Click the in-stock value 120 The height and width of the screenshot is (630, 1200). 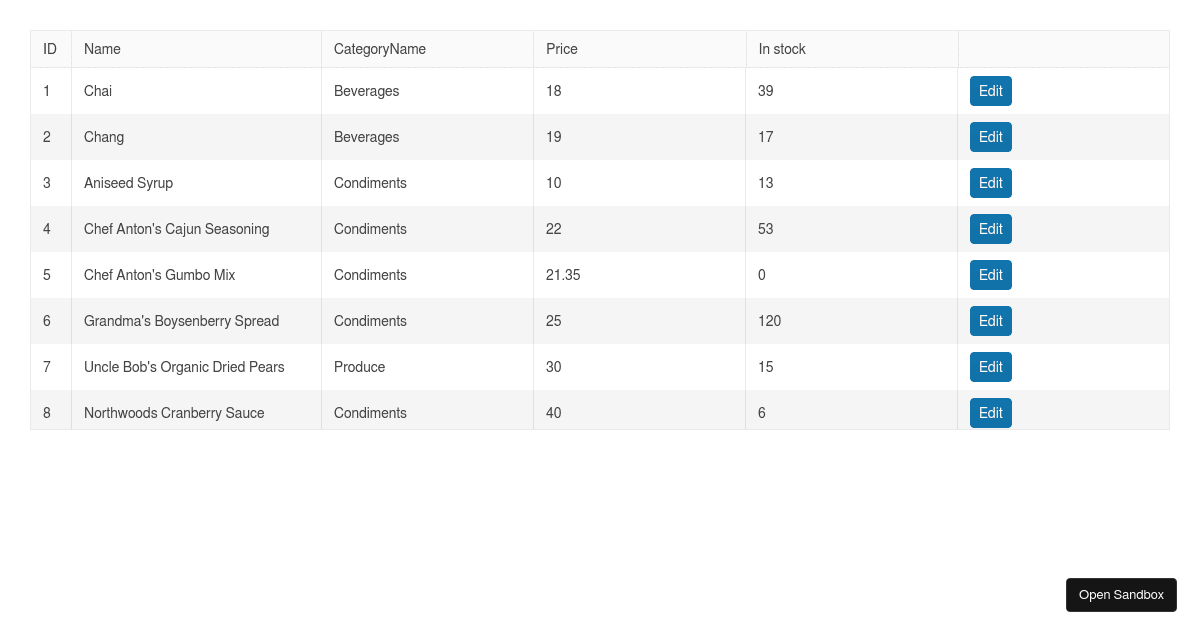click(x=769, y=321)
